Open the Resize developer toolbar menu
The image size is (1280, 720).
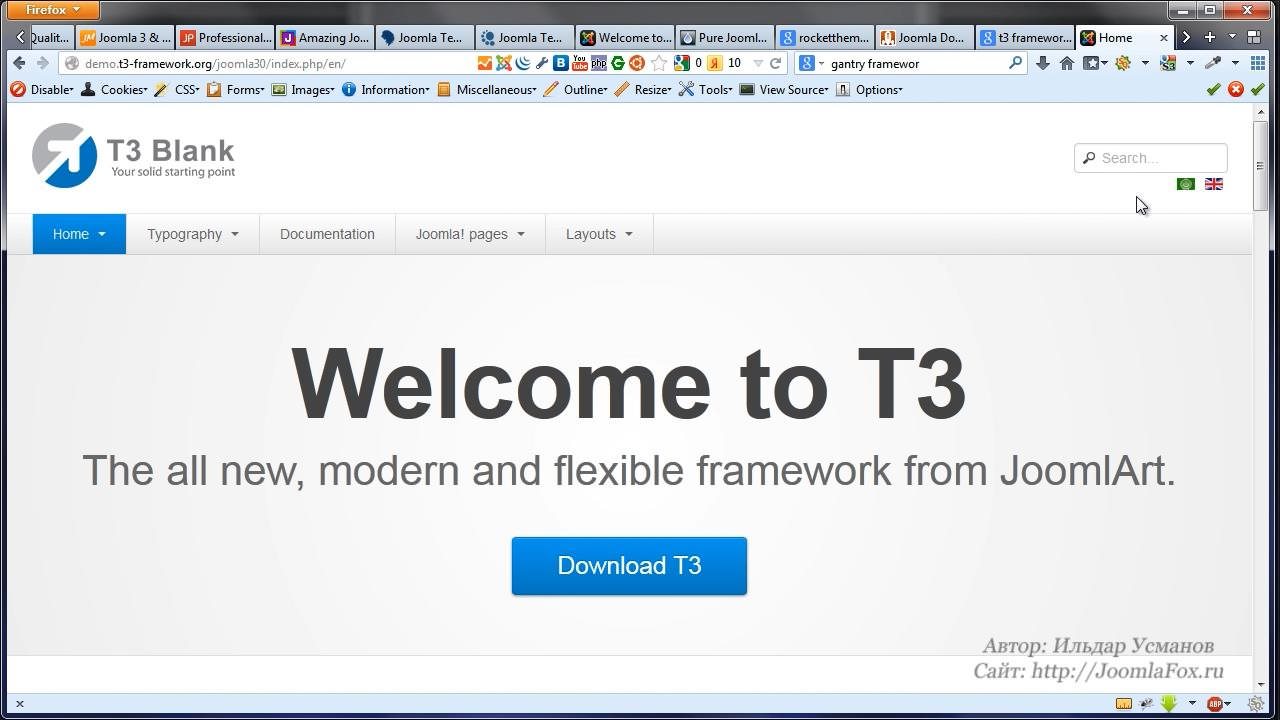pyautogui.click(x=643, y=89)
